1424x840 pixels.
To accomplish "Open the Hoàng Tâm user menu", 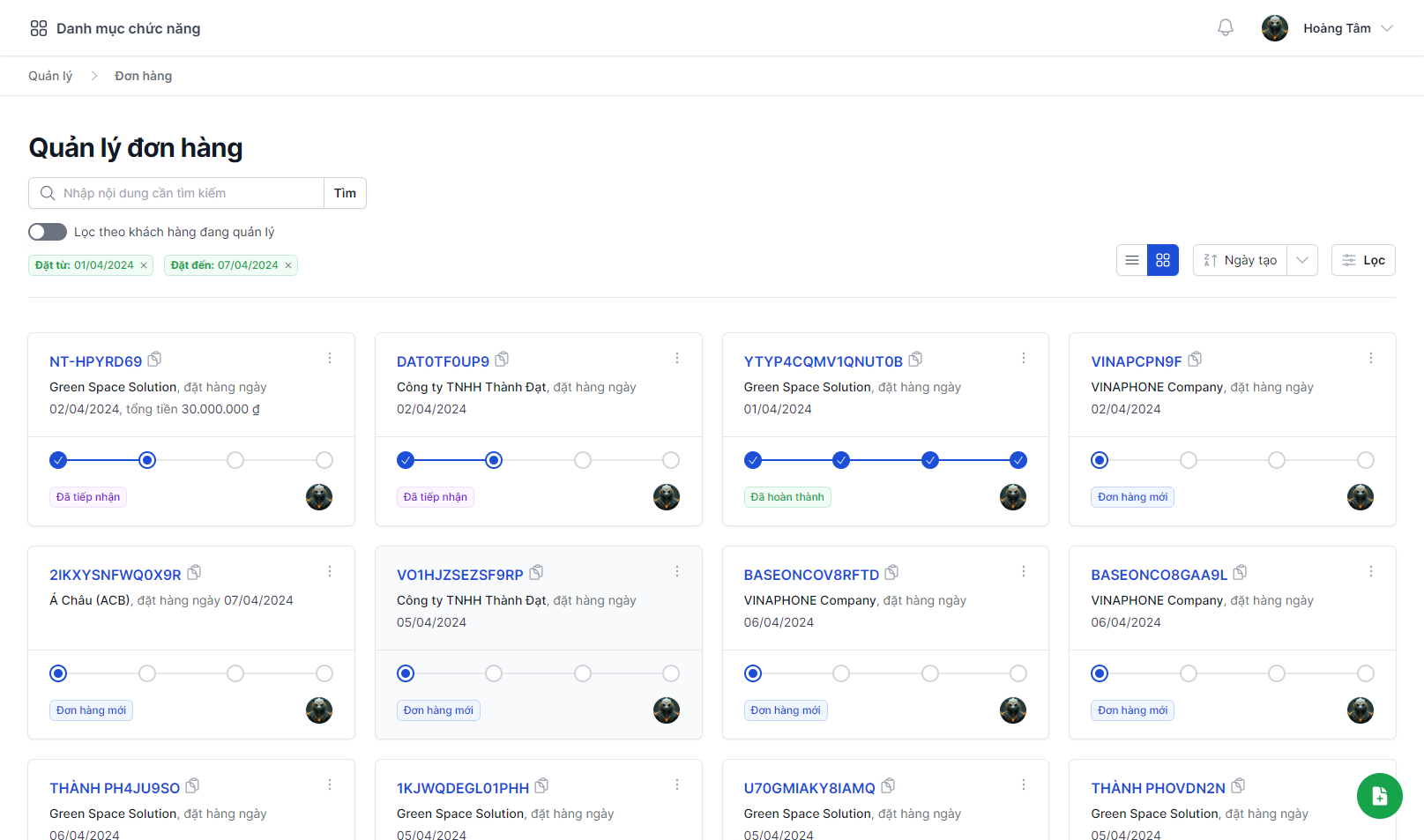I will (1328, 28).
